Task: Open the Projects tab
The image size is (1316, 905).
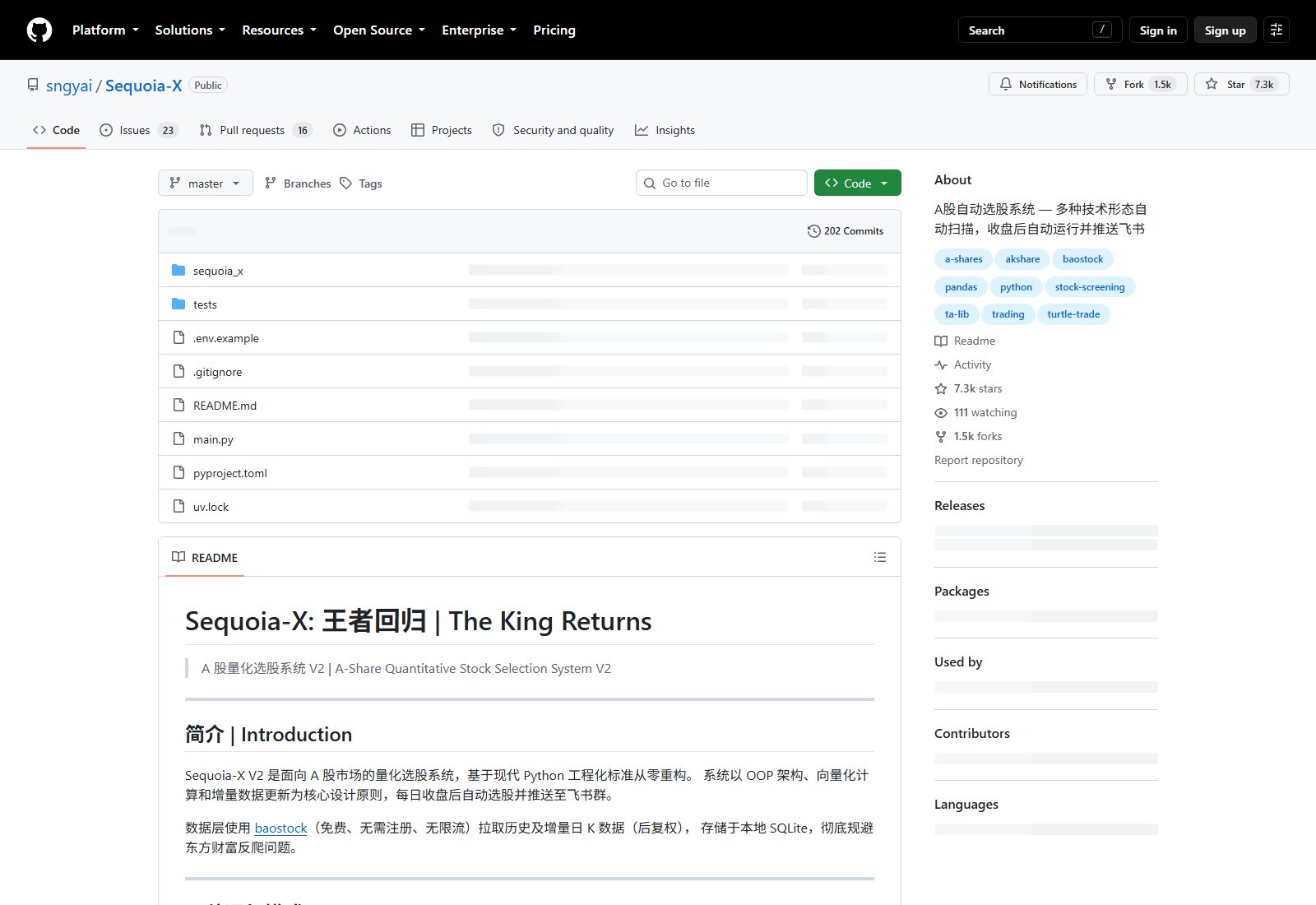Action: tap(442, 130)
